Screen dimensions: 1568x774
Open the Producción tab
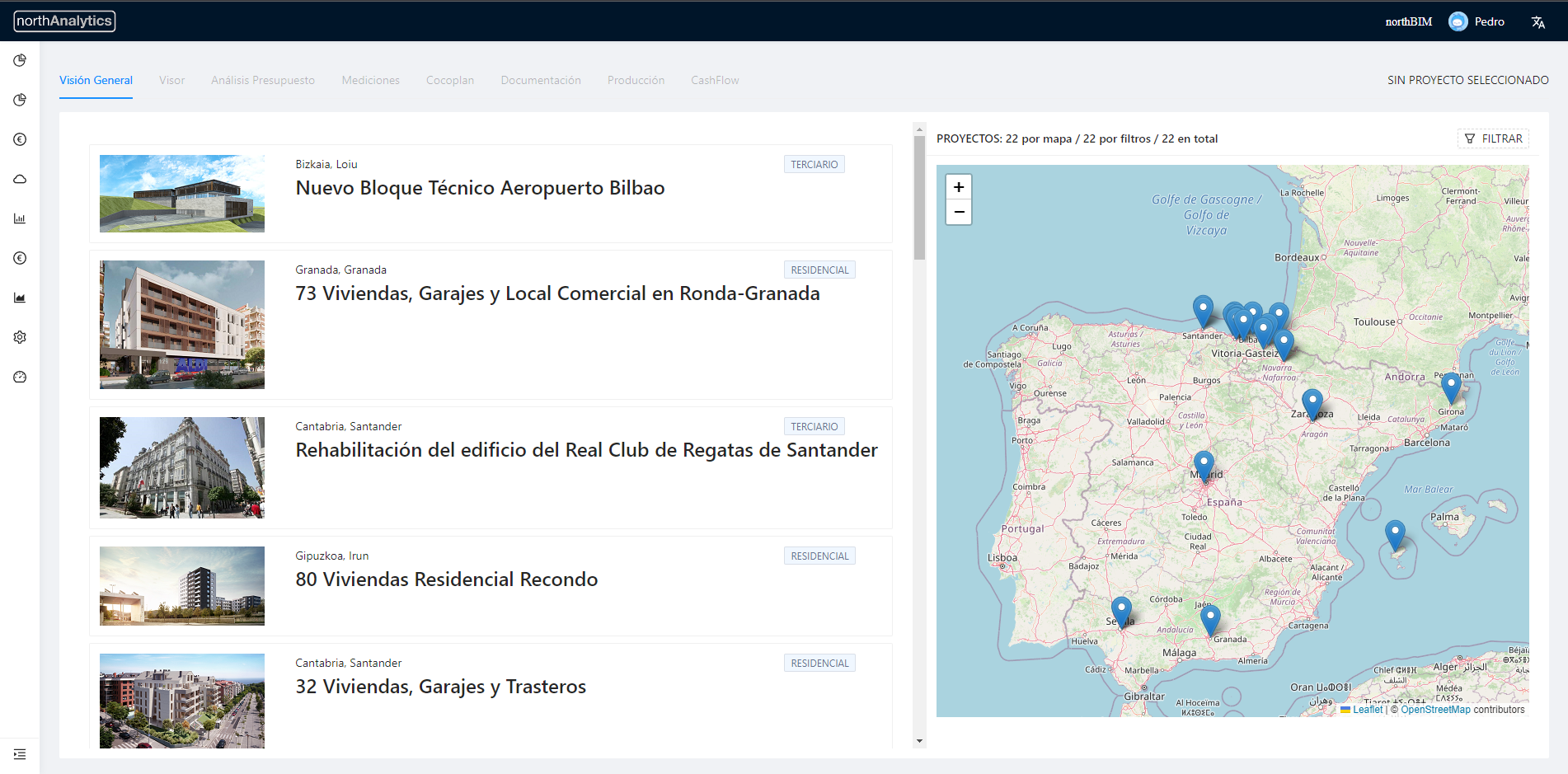636,80
